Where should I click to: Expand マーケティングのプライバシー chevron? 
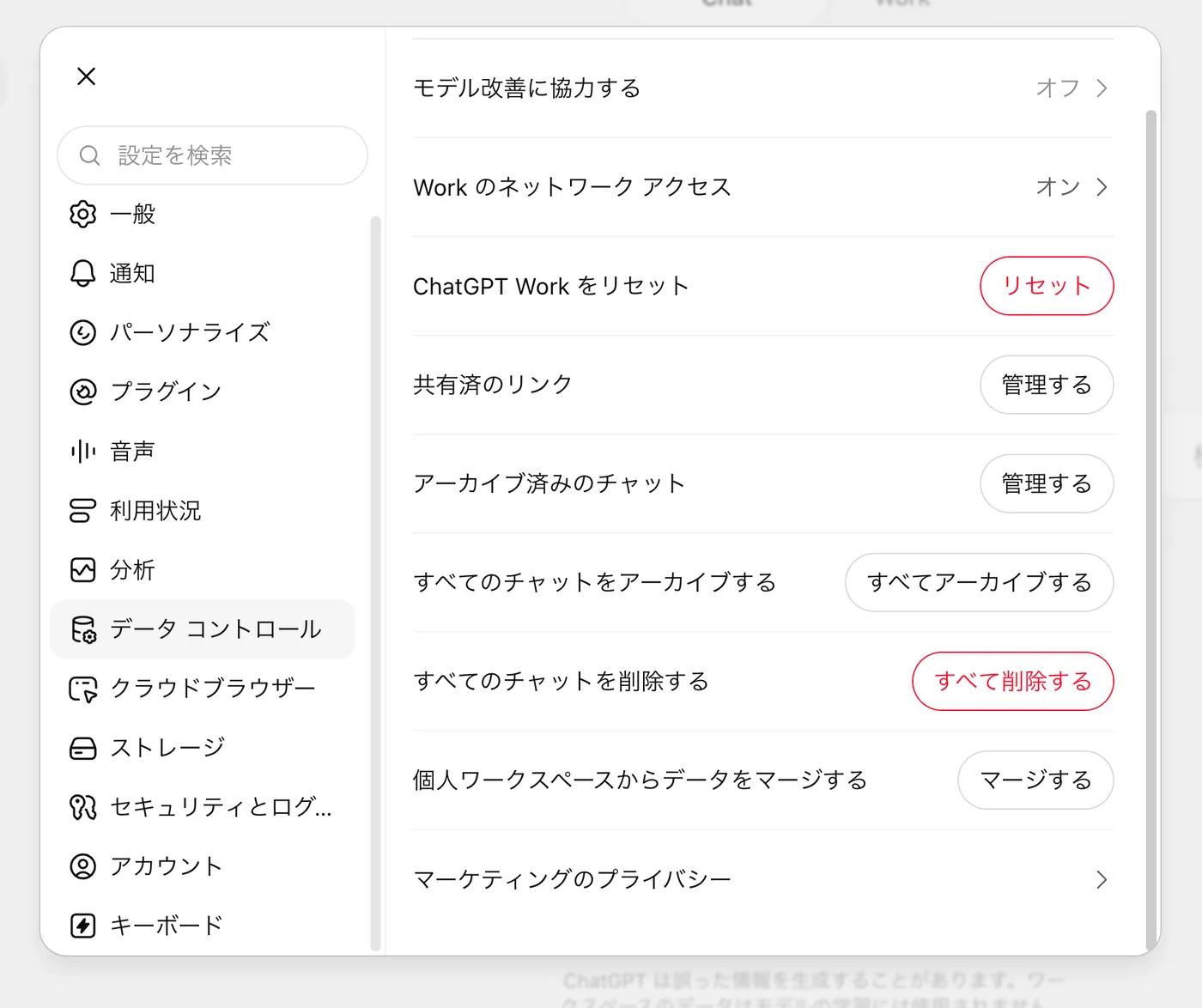[1102, 879]
